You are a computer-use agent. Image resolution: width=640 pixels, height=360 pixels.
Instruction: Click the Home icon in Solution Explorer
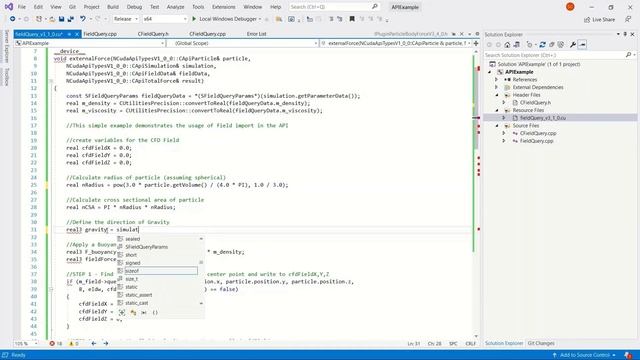coord(507,44)
